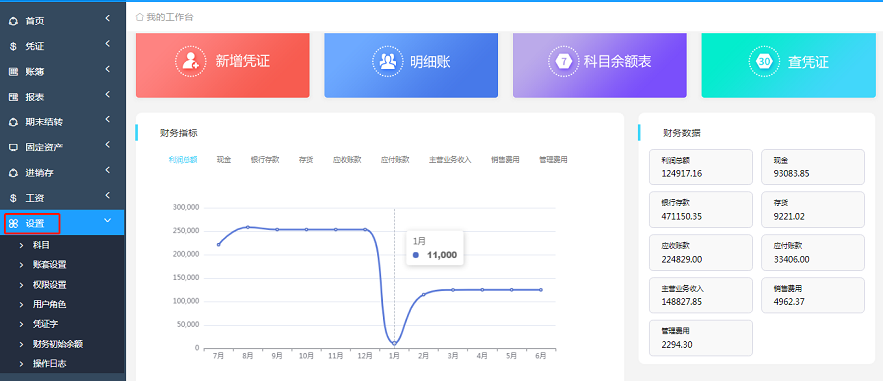
Task: Switch to the 现金 indicator tab
Action: pyautogui.click(x=224, y=160)
